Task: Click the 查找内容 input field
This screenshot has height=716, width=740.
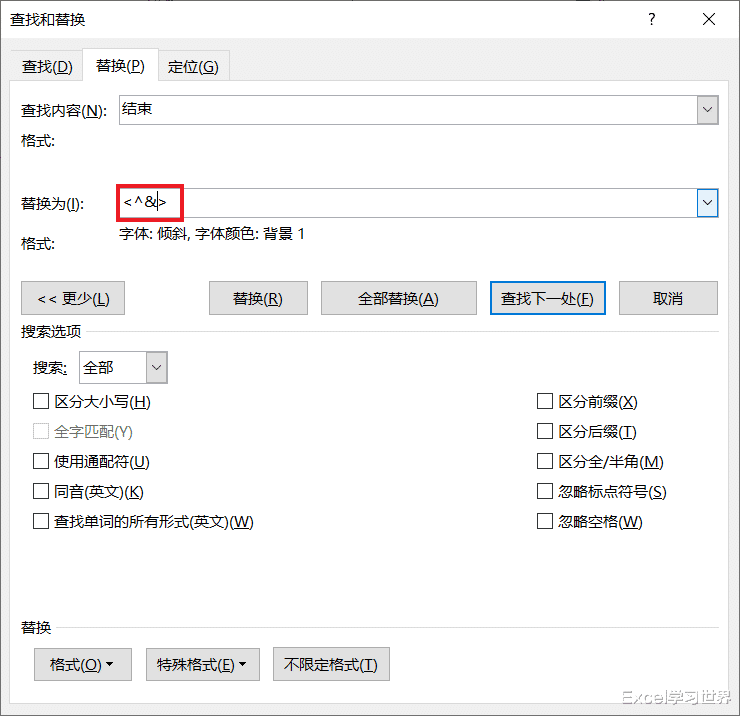Action: pos(408,110)
